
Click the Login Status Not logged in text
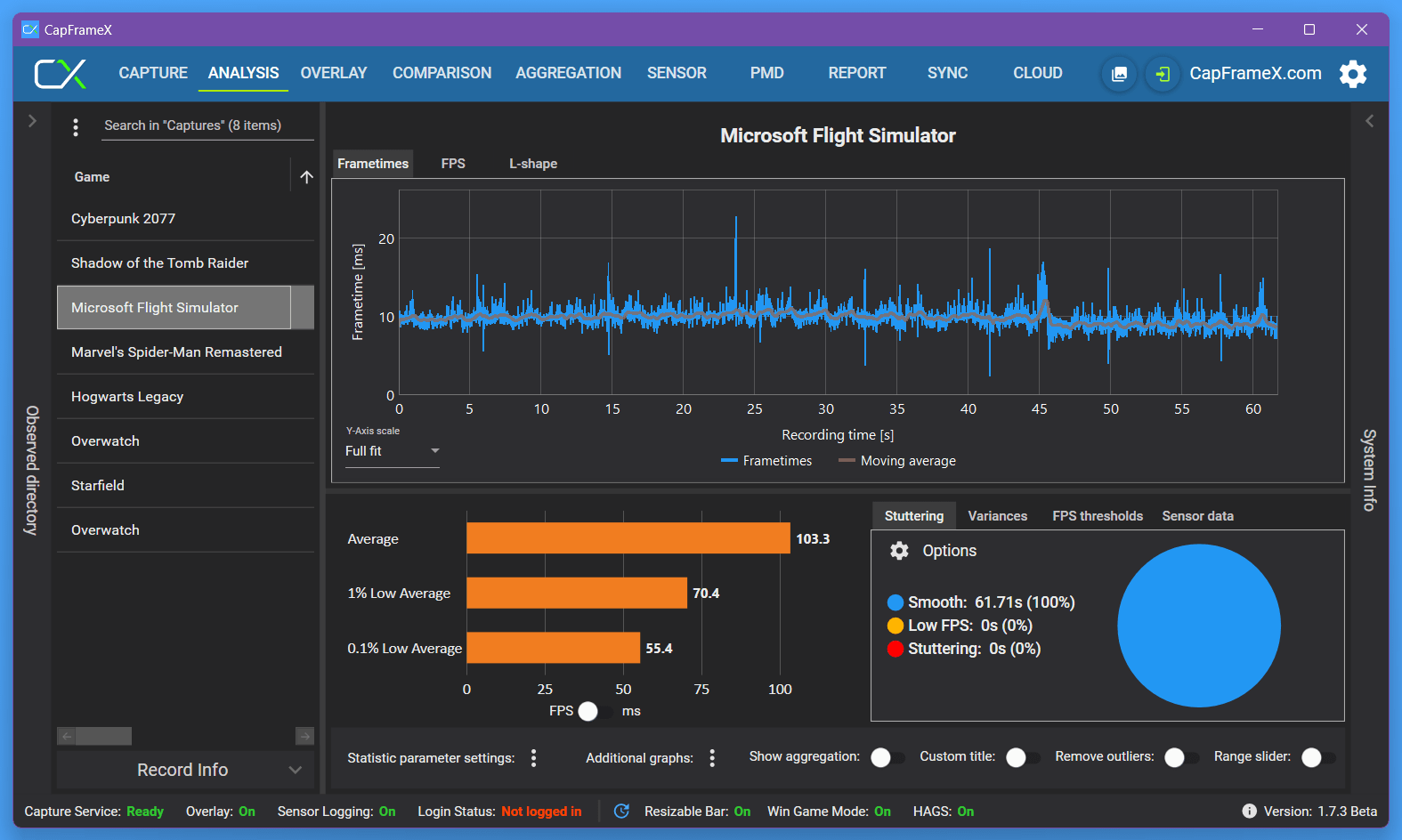(541, 812)
